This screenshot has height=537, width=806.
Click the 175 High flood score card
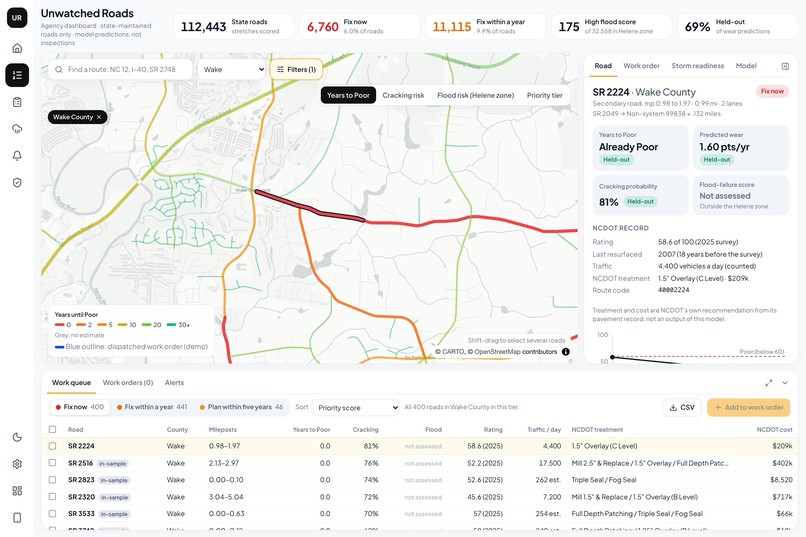[x=612, y=26]
